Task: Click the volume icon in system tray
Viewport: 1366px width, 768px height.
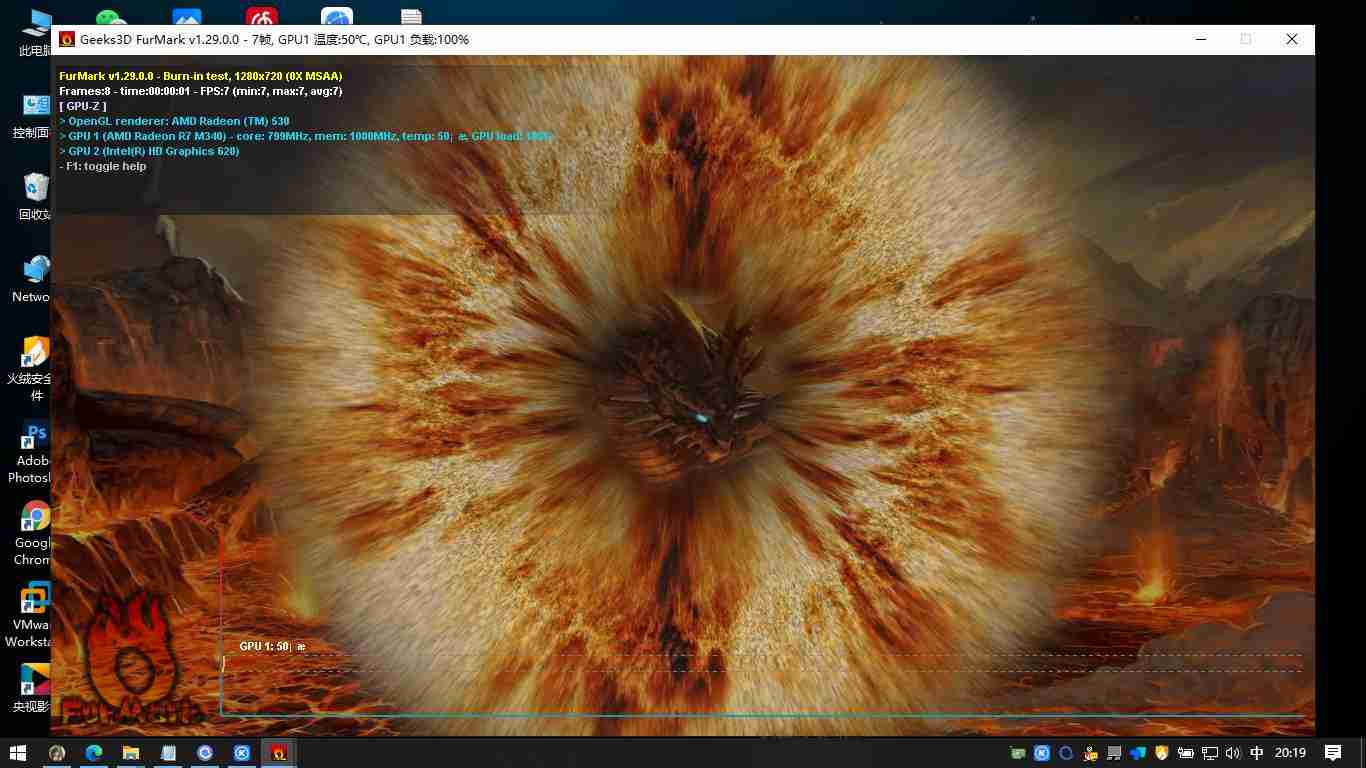Action: [1232, 753]
